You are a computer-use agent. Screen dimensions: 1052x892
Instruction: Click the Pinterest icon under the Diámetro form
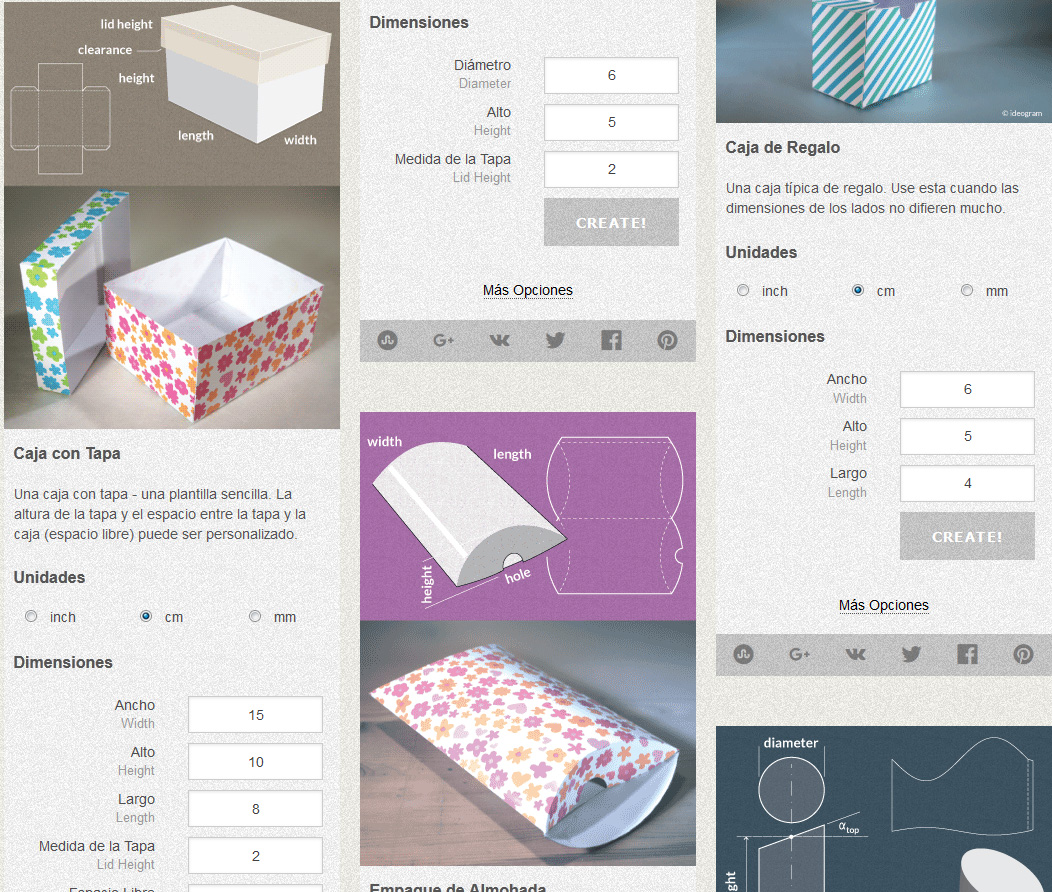667,340
